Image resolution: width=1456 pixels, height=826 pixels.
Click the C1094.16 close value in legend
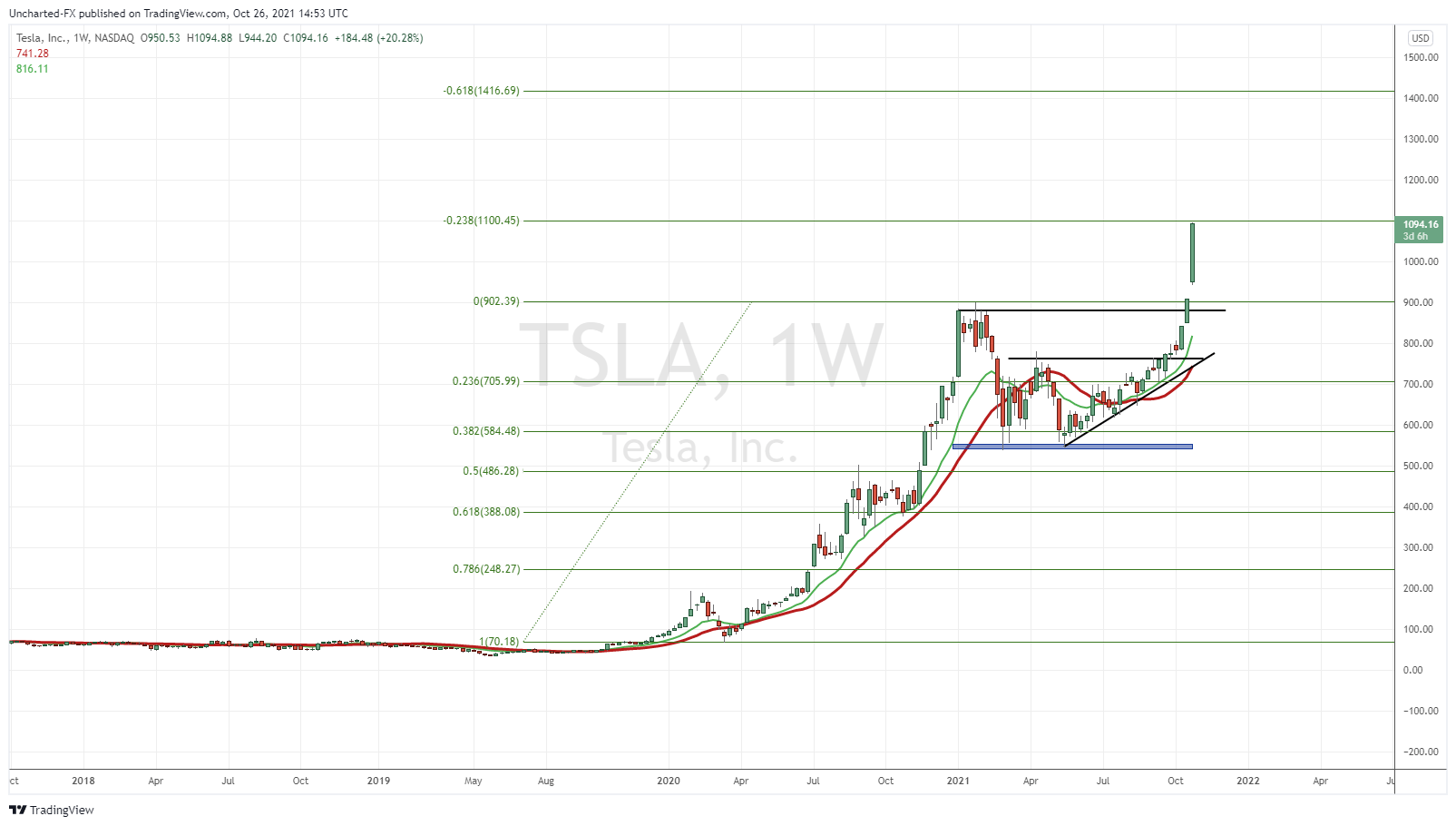tap(306, 38)
